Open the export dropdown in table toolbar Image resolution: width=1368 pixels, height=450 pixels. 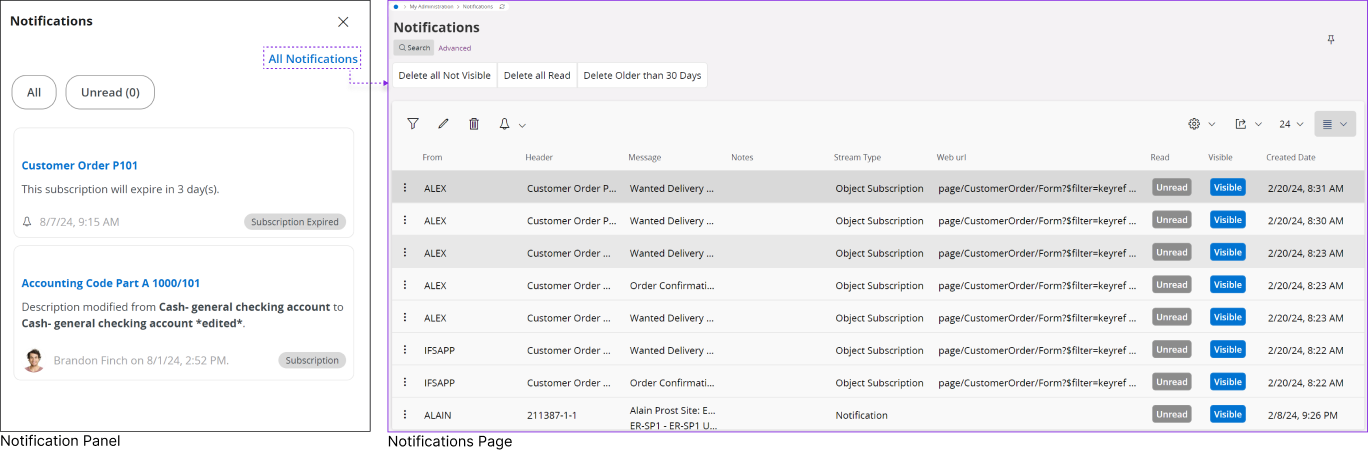[x=1248, y=124]
